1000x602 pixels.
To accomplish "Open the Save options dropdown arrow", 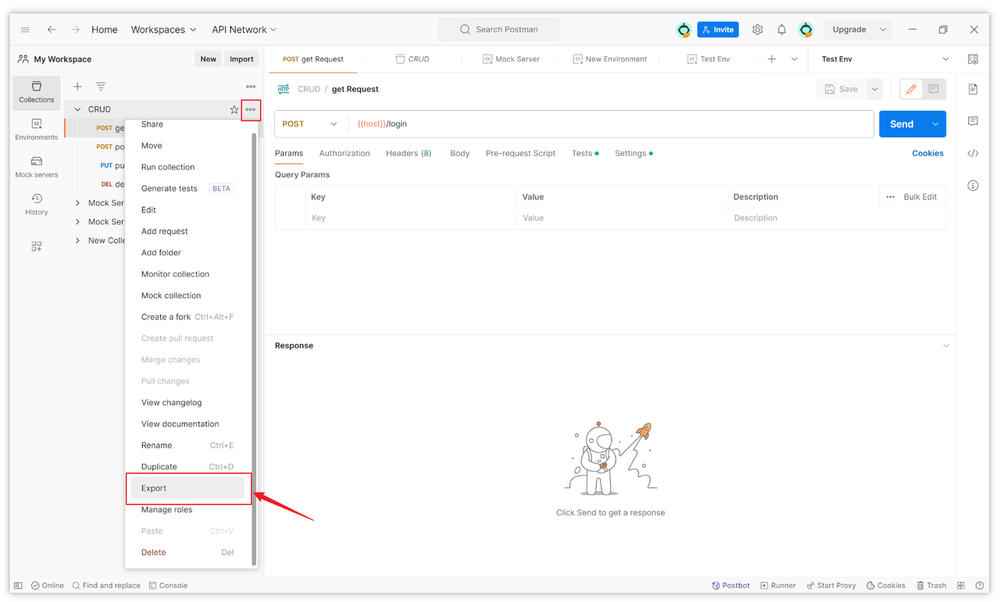I will click(874, 89).
